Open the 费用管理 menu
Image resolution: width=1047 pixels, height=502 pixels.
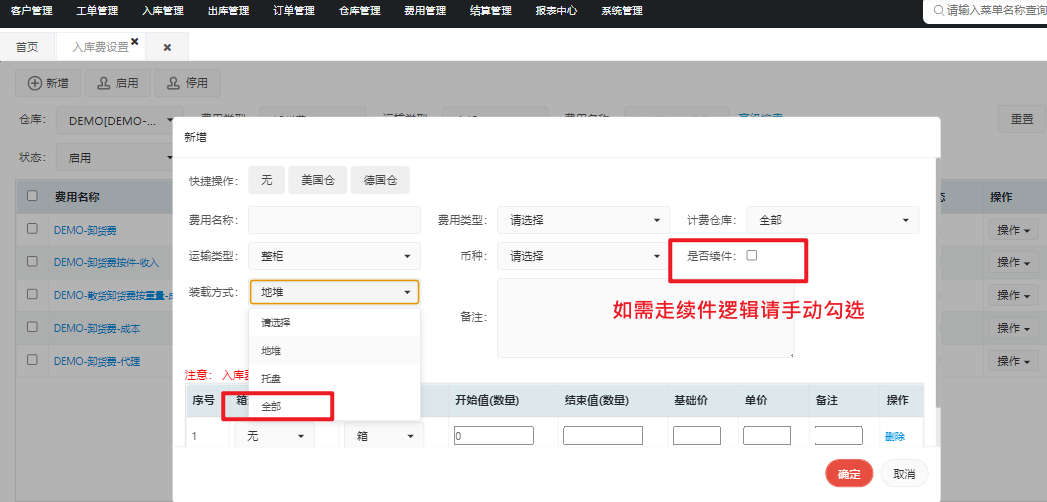coord(425,11)
